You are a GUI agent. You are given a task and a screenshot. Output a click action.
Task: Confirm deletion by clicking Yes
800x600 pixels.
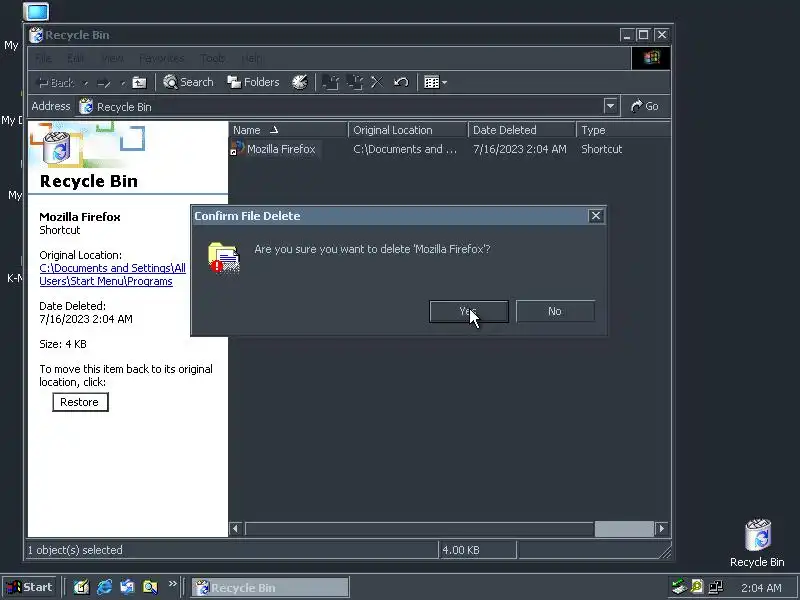[469, 311]
